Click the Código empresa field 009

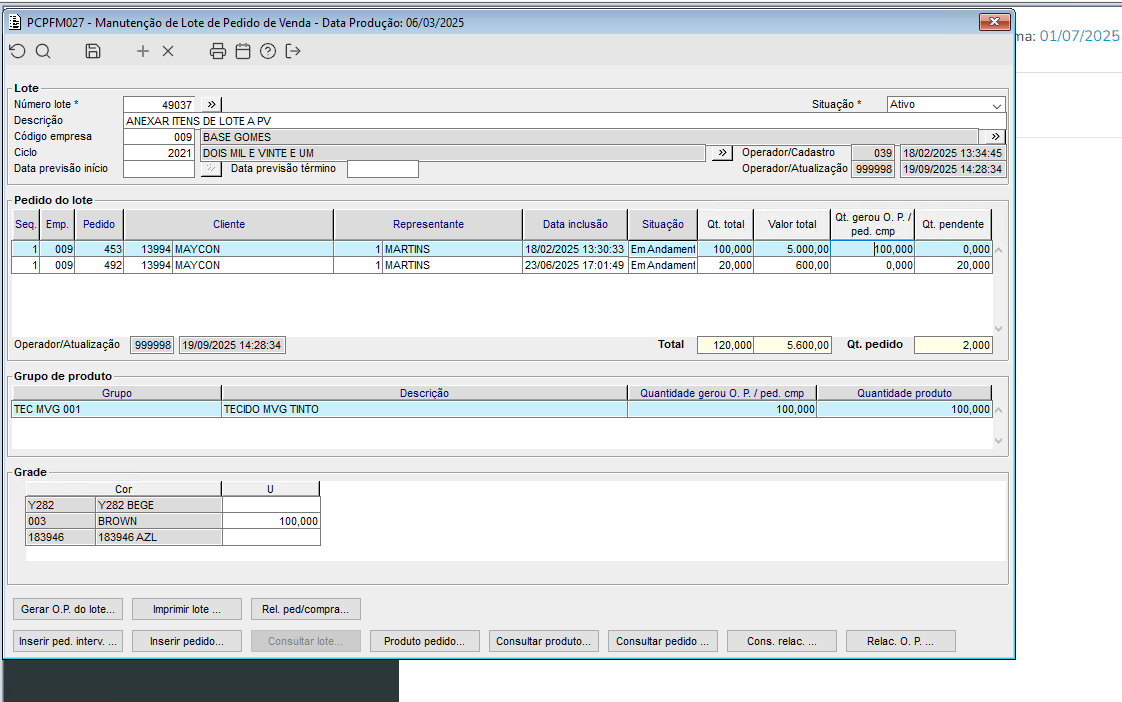click(x=159, y=137)
